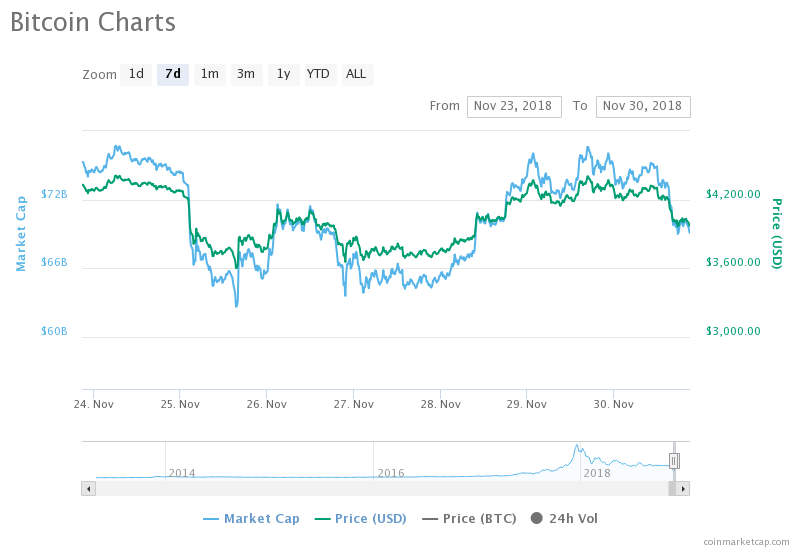Set zoom range to 1d

136,74
